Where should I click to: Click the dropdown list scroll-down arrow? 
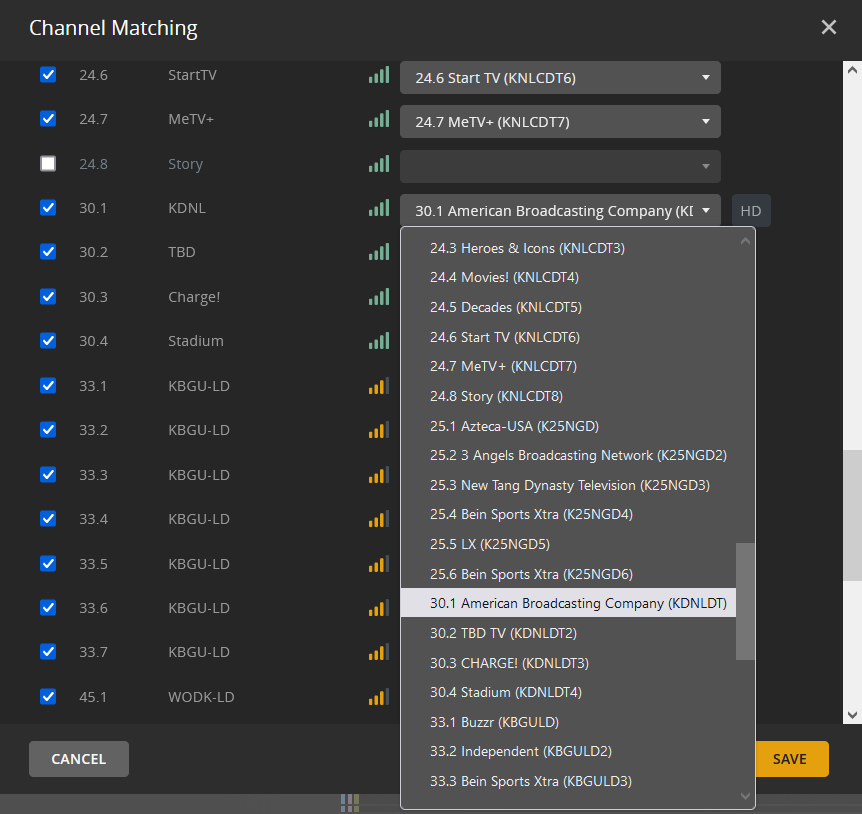[x=745, y=795]
